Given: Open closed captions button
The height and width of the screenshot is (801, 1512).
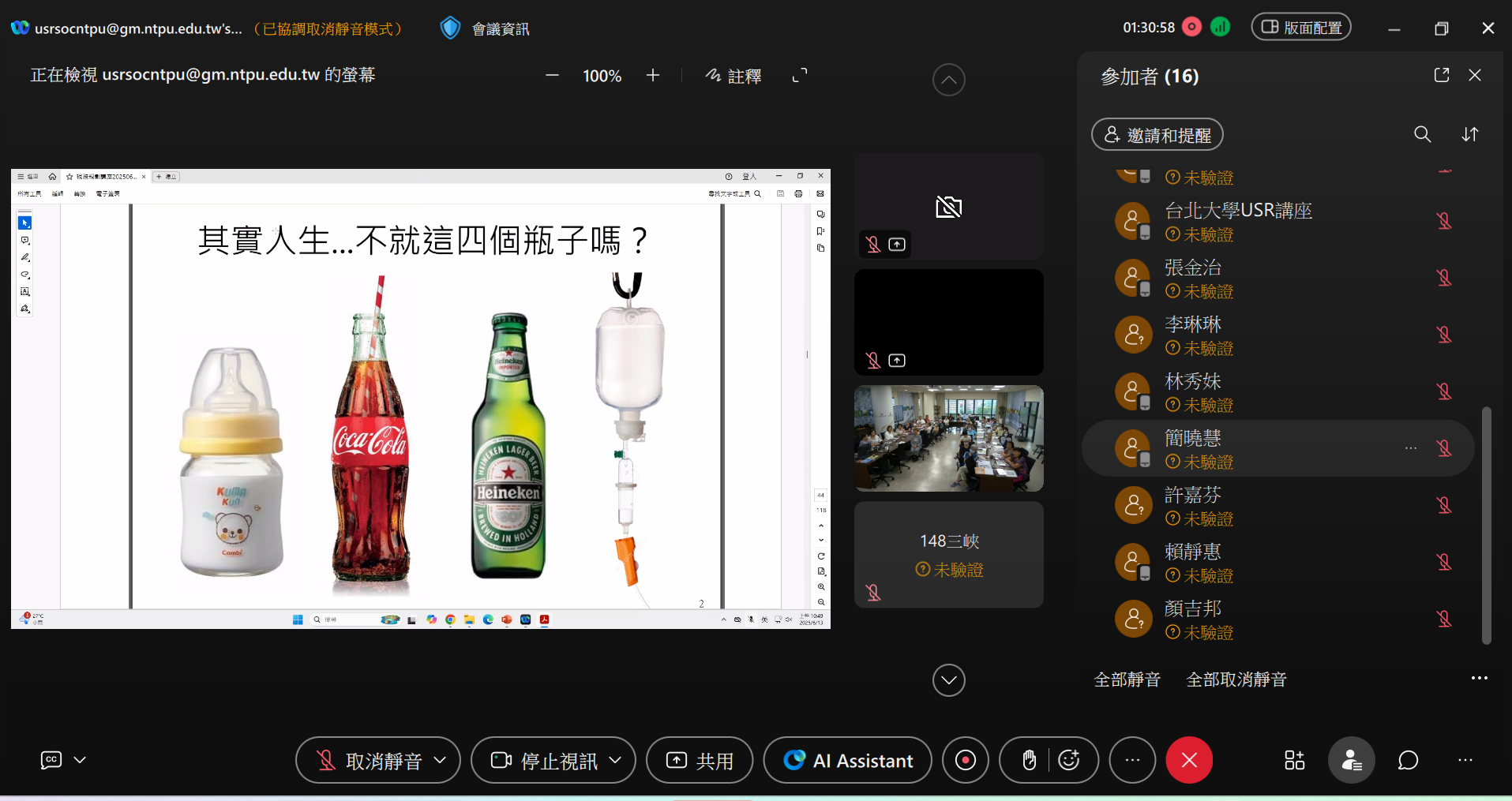Looking at the screenshot, I should point(51,760).
